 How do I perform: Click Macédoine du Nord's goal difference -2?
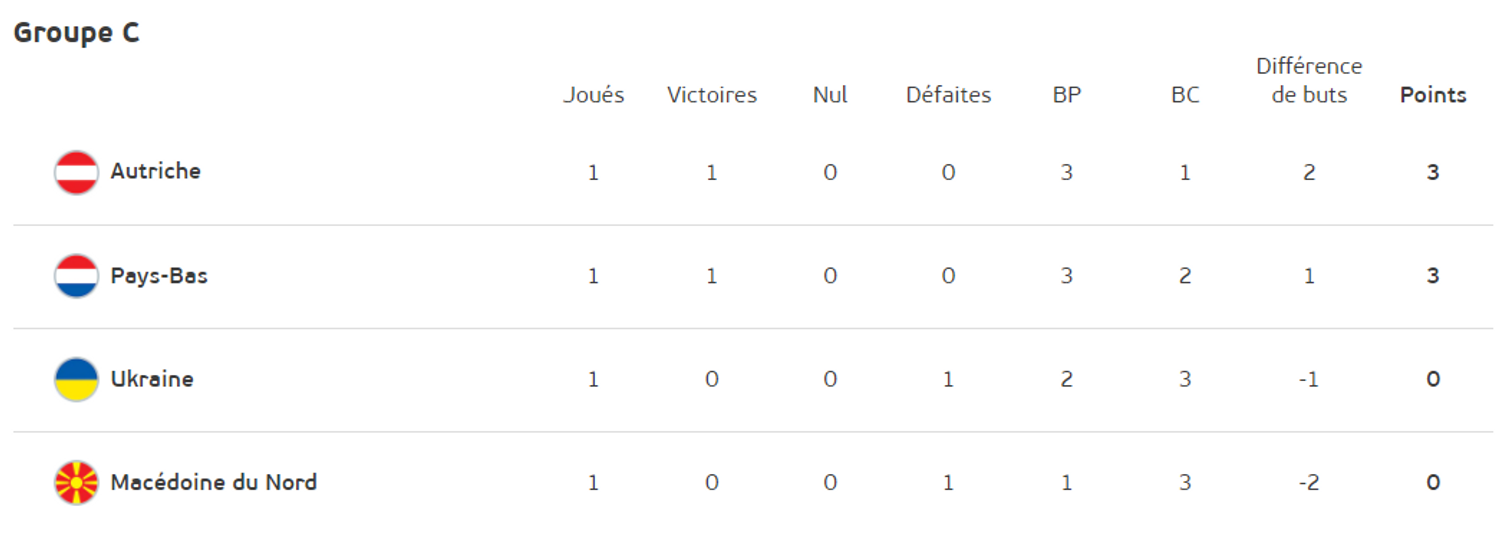pyautogui.click(x=1309, y=483)
